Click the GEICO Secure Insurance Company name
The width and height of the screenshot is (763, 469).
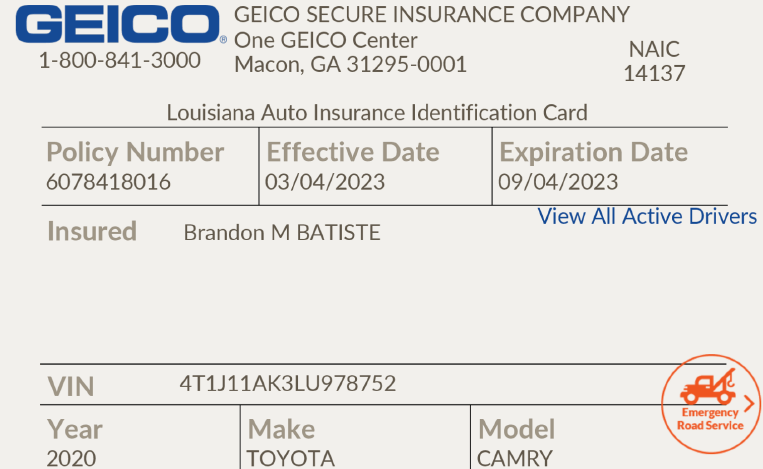click(x=432, y=15)
